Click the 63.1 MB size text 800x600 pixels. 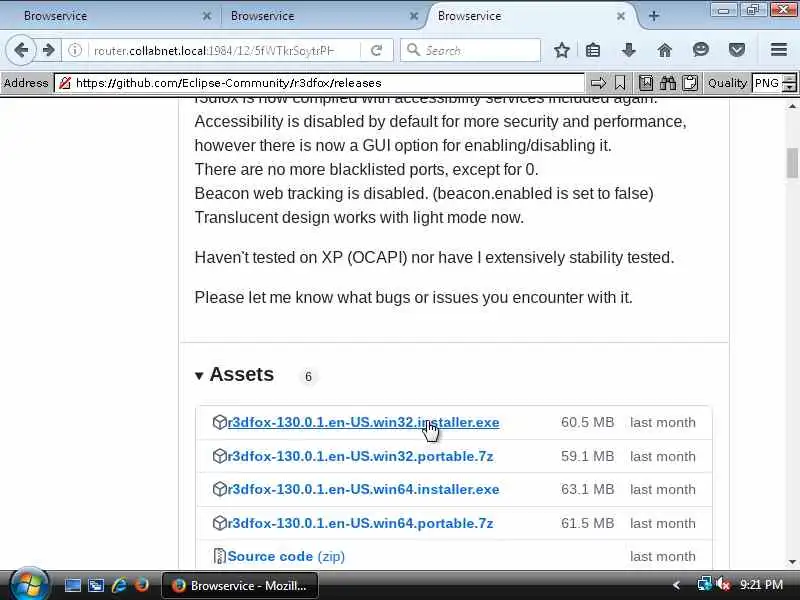click(x=587, y=489)
